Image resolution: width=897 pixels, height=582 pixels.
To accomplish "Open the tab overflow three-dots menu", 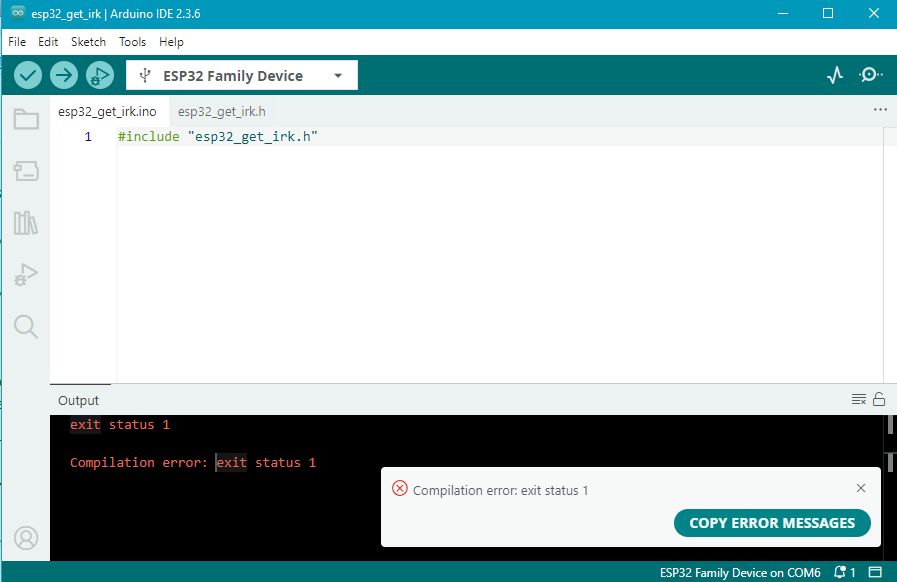I will click(x=880, y=109).
